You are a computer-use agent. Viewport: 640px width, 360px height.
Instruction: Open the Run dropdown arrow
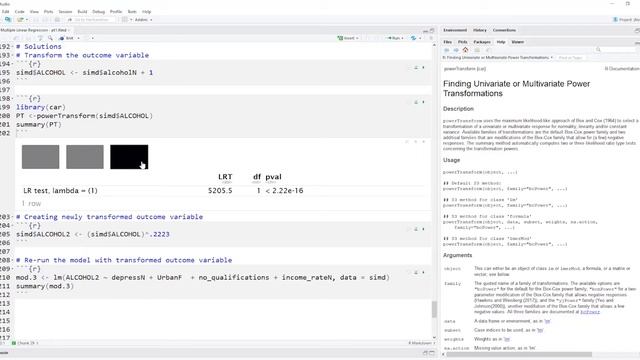tap(402, 38)
